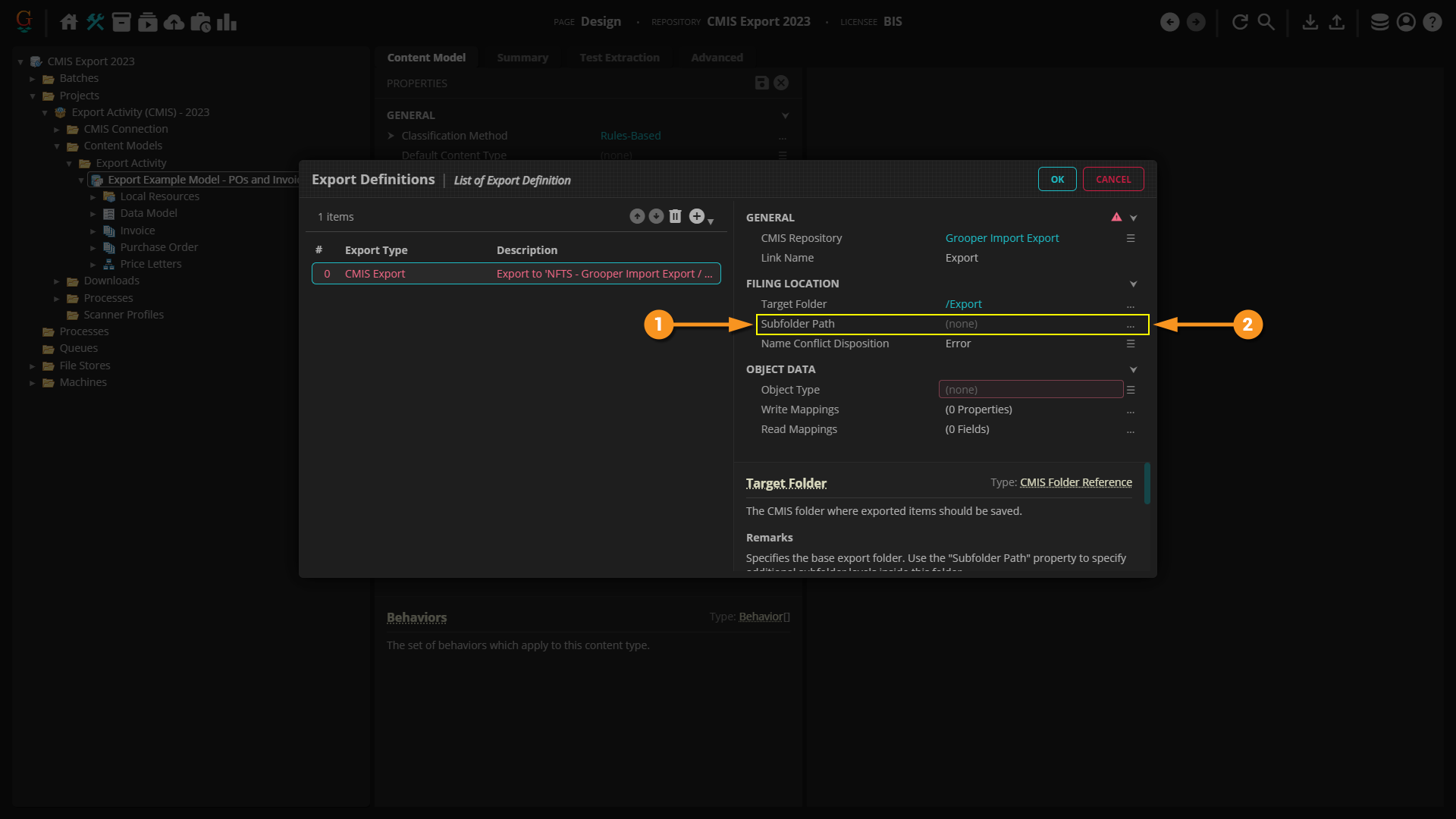1456x819 pixels.
Task: Open the Target Folder ellipsis browser
Action: point(1131,305)
